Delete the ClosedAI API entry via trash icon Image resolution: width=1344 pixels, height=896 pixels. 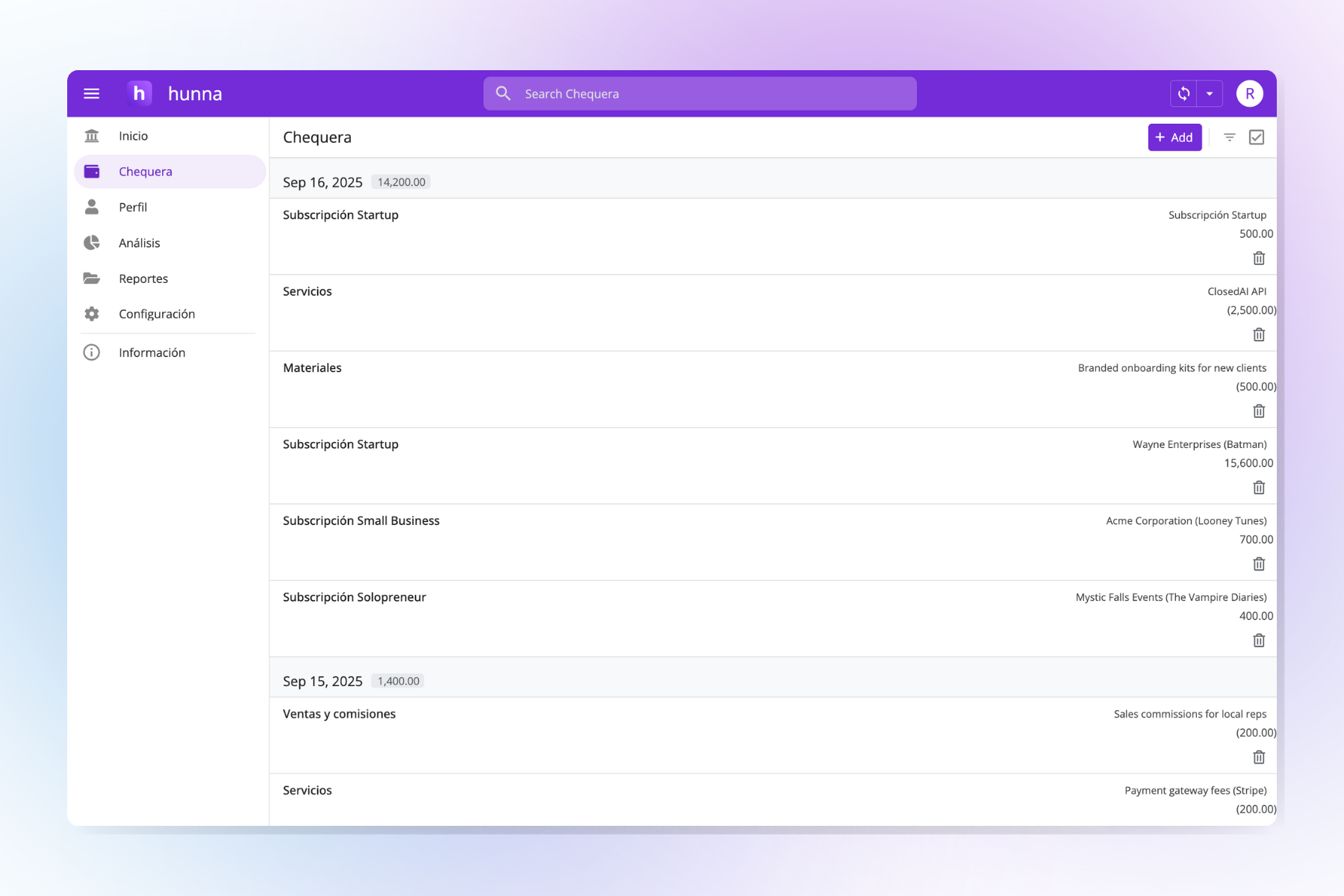click(x=1258, y=335)
